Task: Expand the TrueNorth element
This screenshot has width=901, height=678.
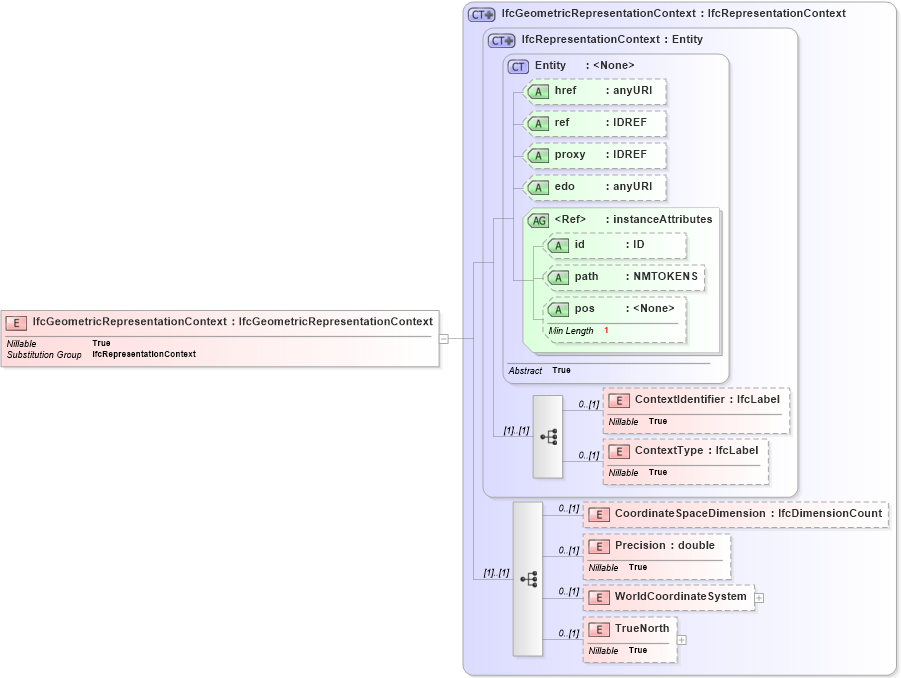Action: click(681, 639)
